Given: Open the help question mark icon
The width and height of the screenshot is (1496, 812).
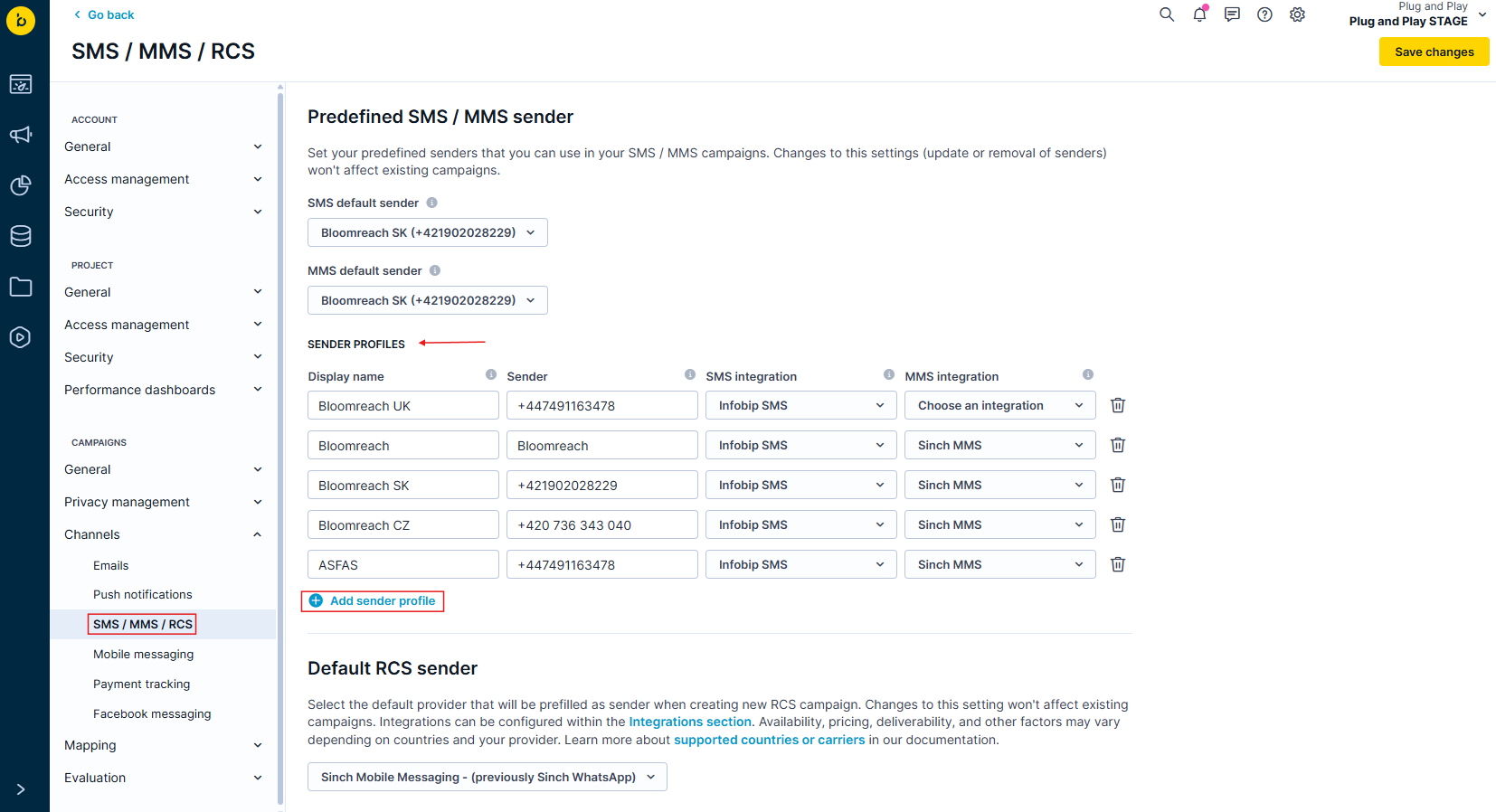Looking at the screenshot, I should coord(1264,14).
